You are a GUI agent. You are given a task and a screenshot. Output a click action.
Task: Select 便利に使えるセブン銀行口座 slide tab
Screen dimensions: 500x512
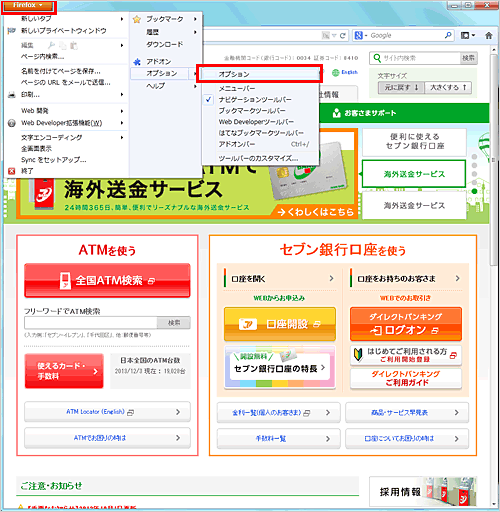tap(414, 142)
